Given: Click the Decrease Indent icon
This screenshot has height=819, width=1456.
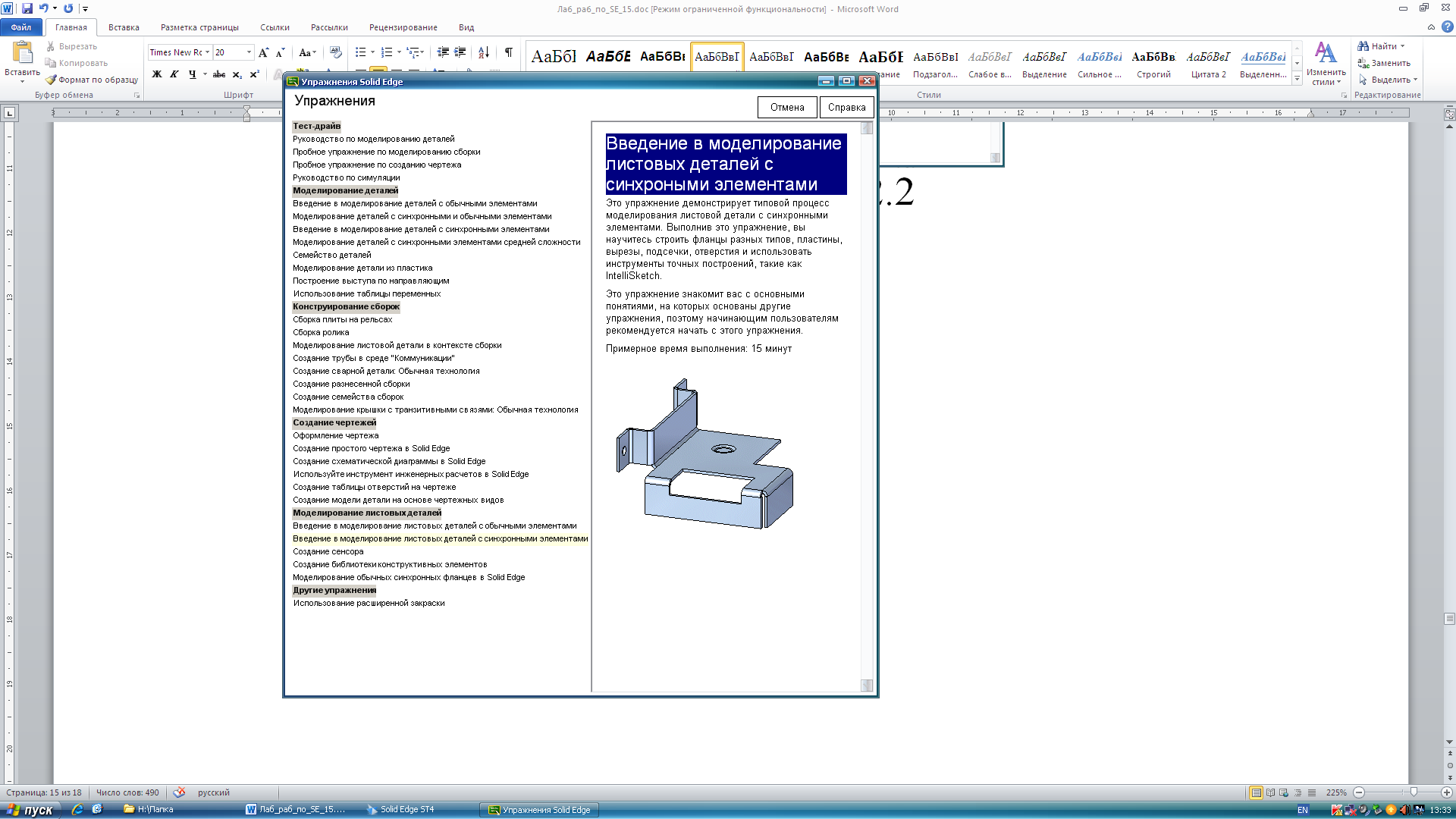Looking at the screenshot, I should point(443,52).
